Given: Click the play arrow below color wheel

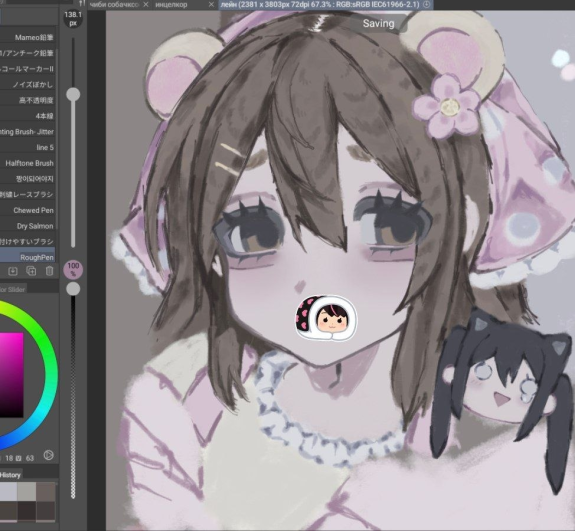Looking at the screenshot, I should click(48, 455).
